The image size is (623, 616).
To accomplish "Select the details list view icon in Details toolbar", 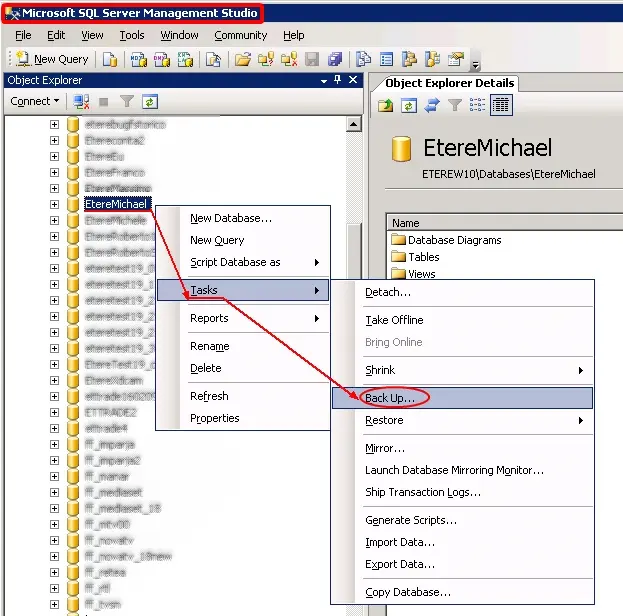I will click(x=501, y=105).
